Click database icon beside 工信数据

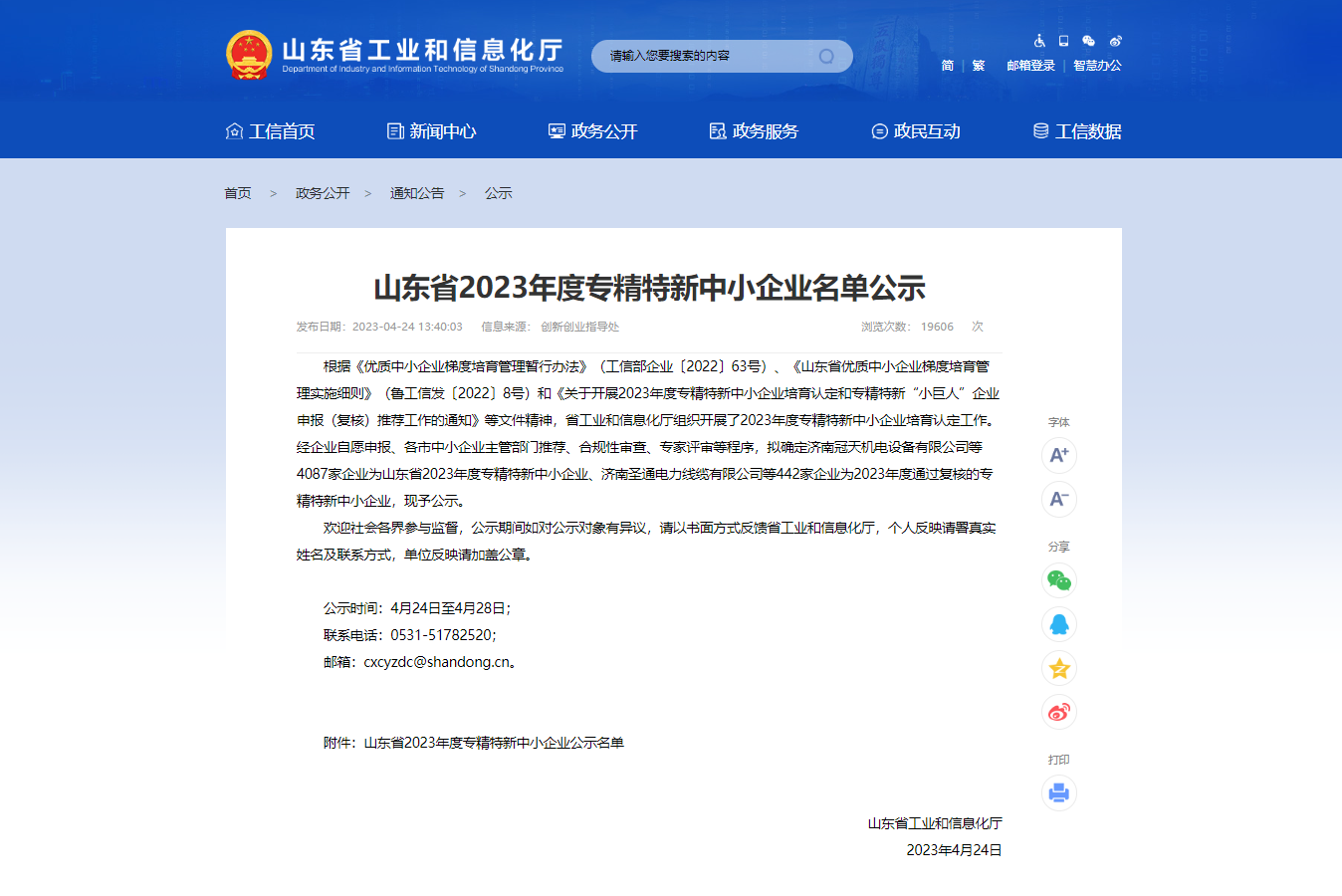[1040, 130]
